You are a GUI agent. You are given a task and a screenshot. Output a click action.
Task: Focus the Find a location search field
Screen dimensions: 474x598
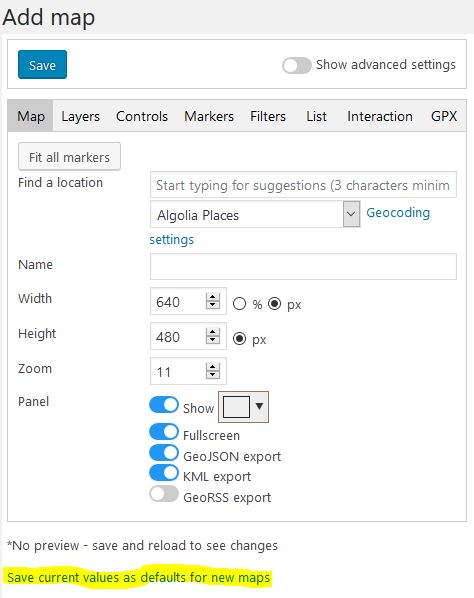tap(303, 185)
